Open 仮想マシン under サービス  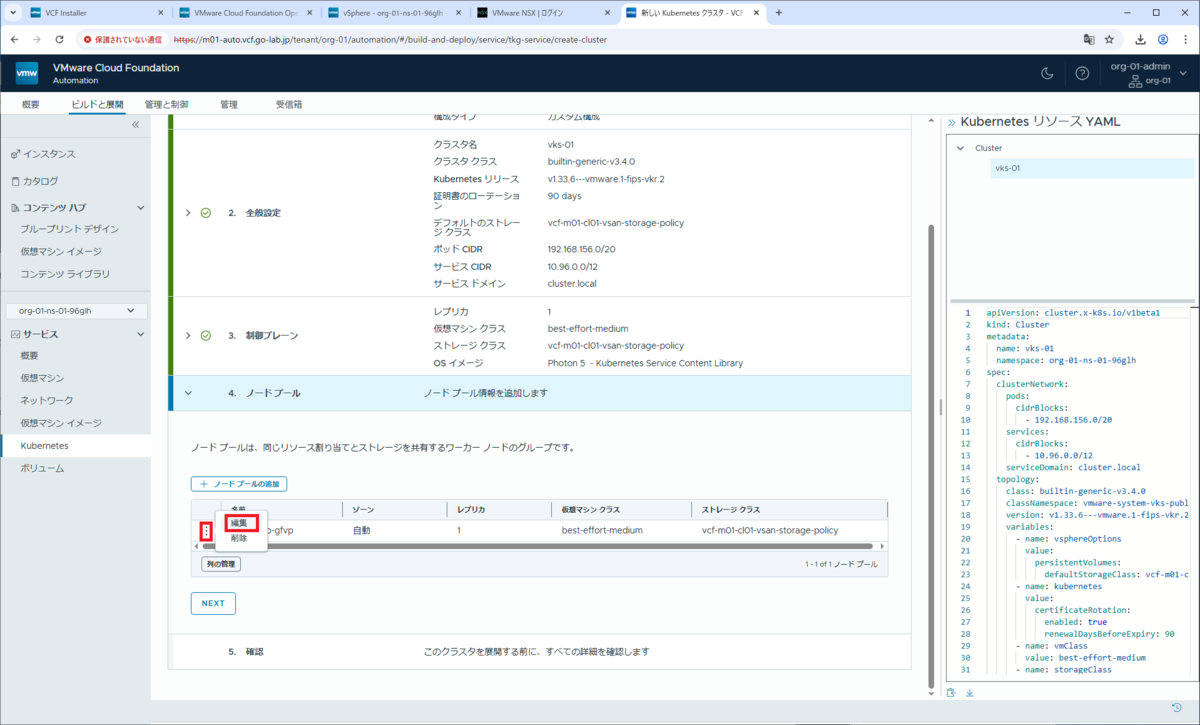[x=42, y=378]
